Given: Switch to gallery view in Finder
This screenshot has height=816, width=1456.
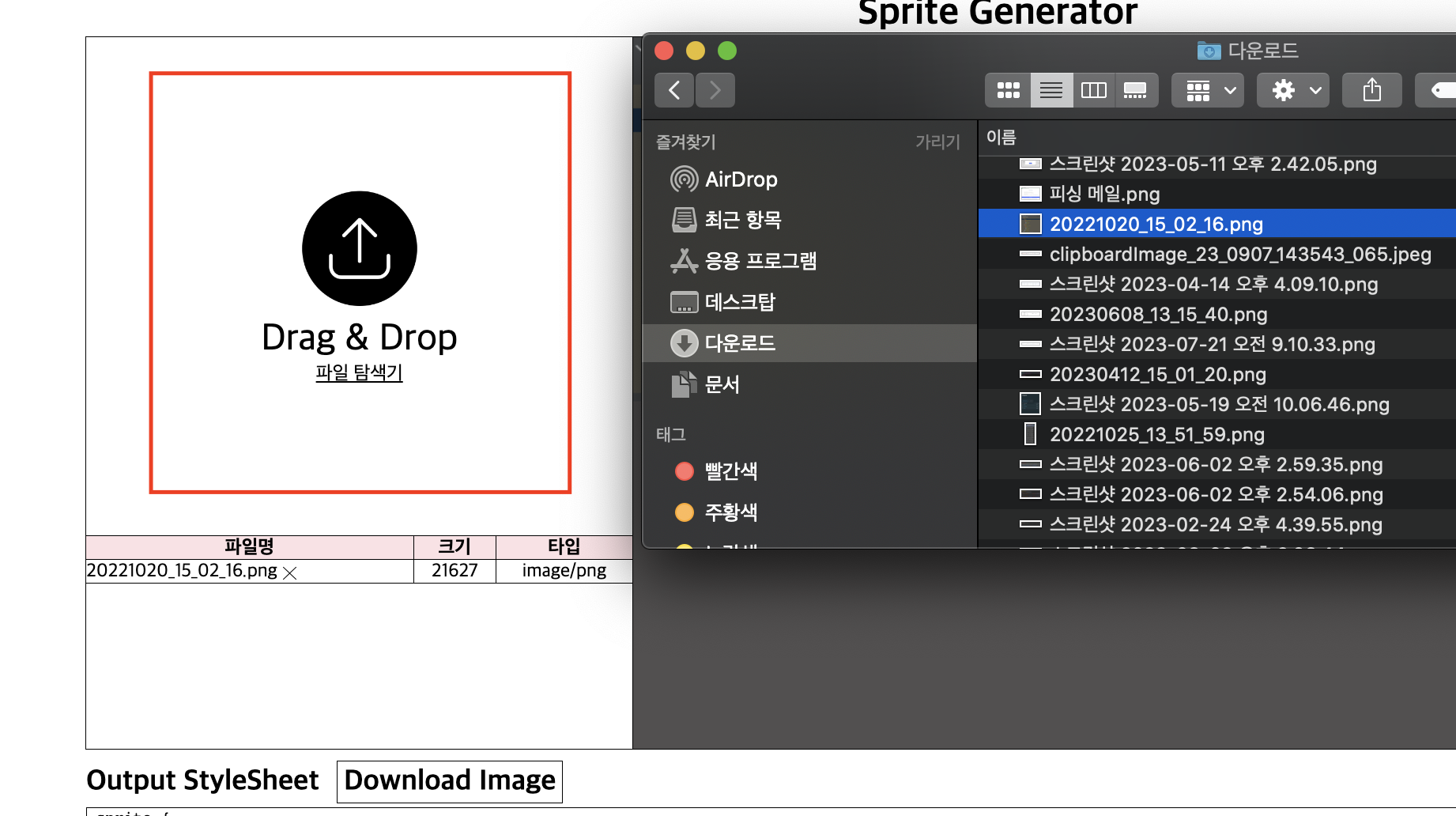Looking at the screenshot, I should point(1136,89).
